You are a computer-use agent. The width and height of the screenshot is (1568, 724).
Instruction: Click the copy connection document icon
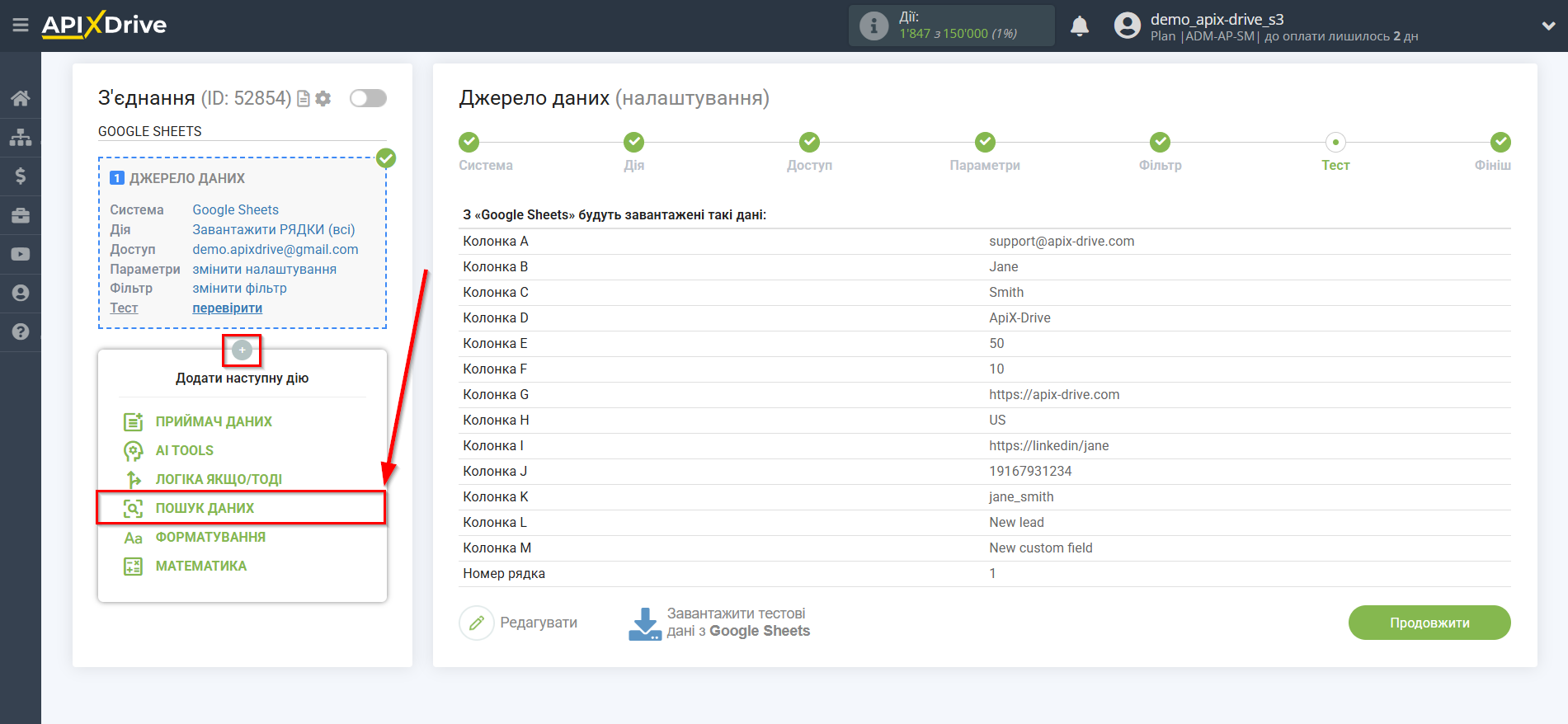click(304, 99)
